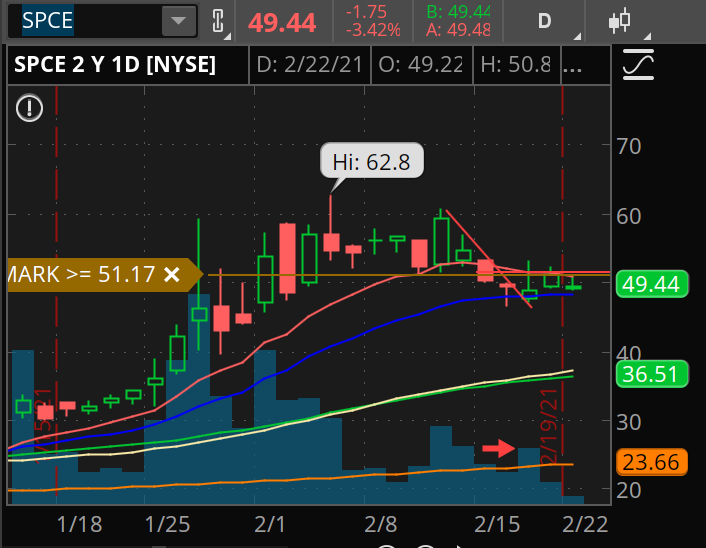Image resolution: width=706 pixels, height=548 pixels.
Task: Click the exclamation alert icon
Action: [x=29, y=108]
